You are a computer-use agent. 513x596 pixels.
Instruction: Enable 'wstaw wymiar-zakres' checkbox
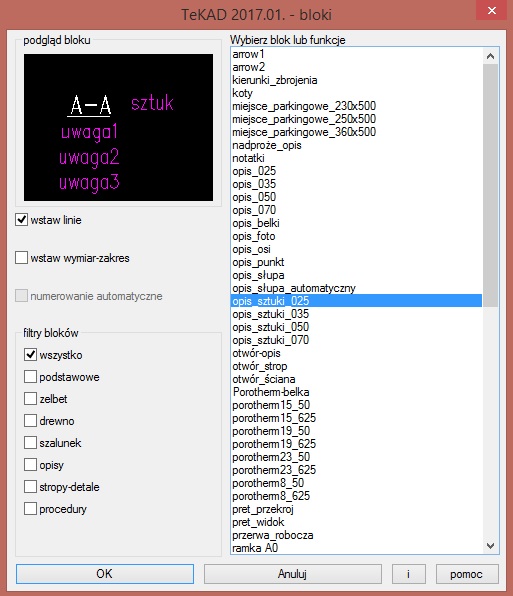[21, 258]
